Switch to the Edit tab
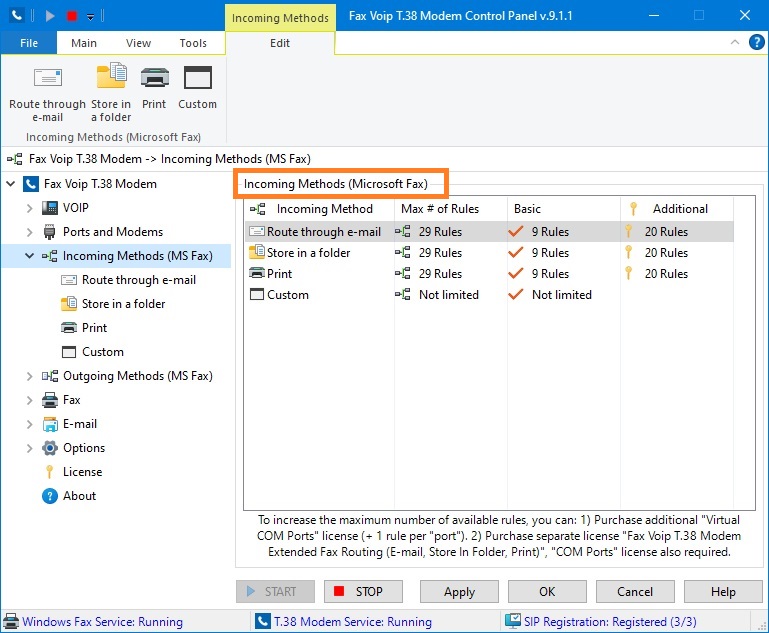Image resolution: width=769 pixels, height=633 pixels. [x=280, y=43]
